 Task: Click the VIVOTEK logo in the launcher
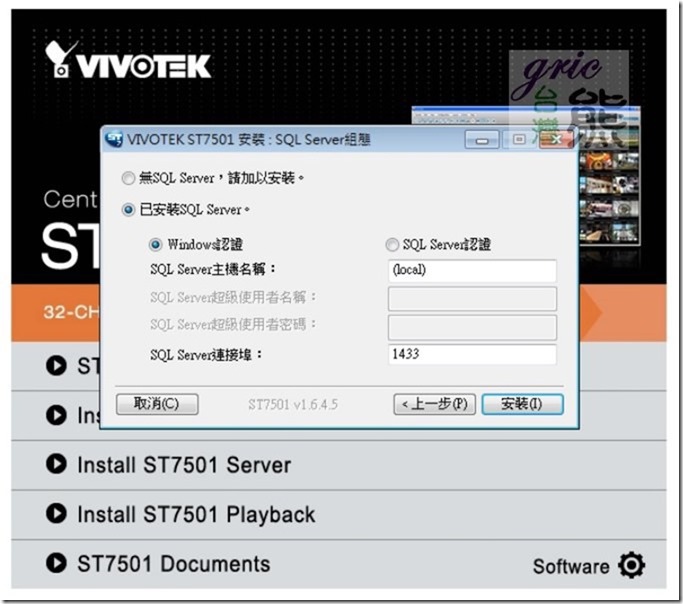tap(128, 60)
